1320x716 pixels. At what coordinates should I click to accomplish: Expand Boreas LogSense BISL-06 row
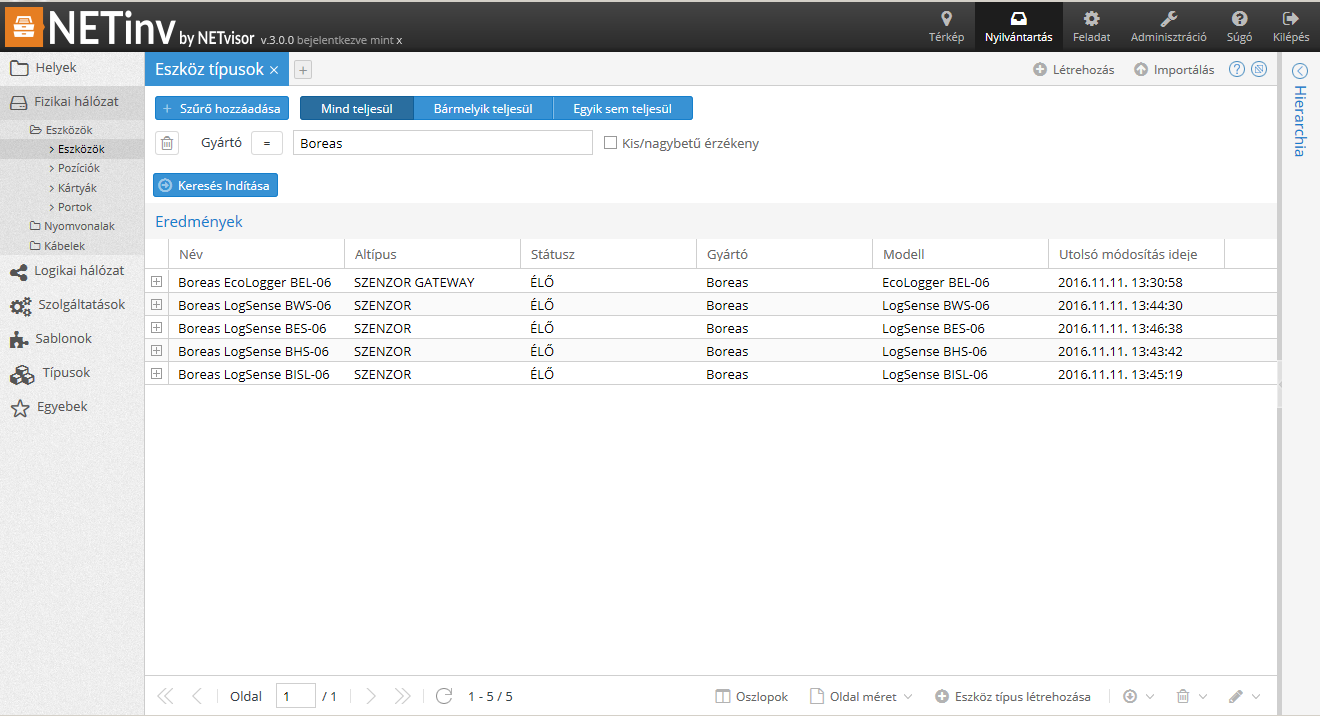[x=156, y=374]
